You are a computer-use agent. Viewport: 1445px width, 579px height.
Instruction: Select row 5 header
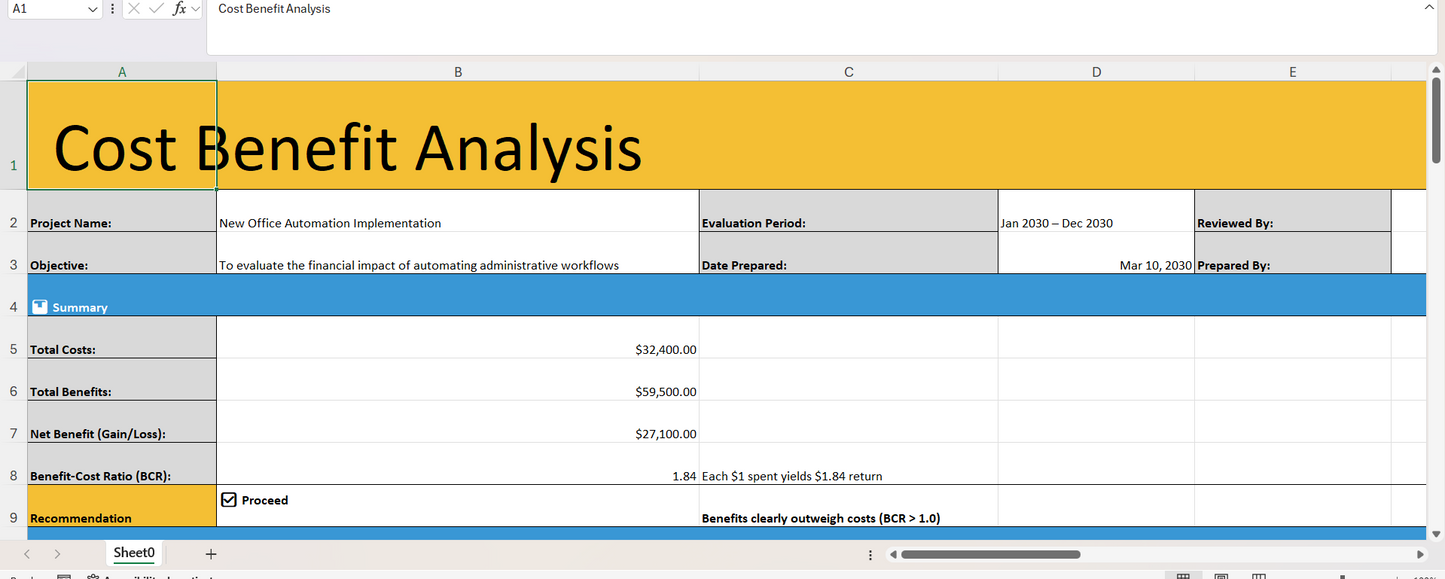(x=13, y=337)
